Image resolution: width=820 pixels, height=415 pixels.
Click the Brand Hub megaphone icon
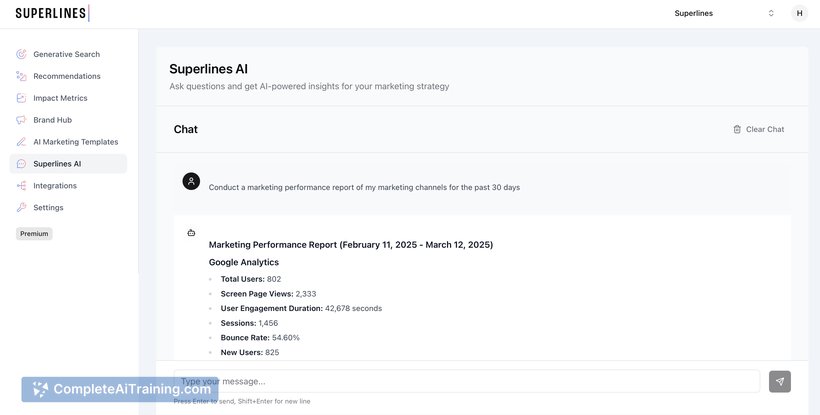21,120
